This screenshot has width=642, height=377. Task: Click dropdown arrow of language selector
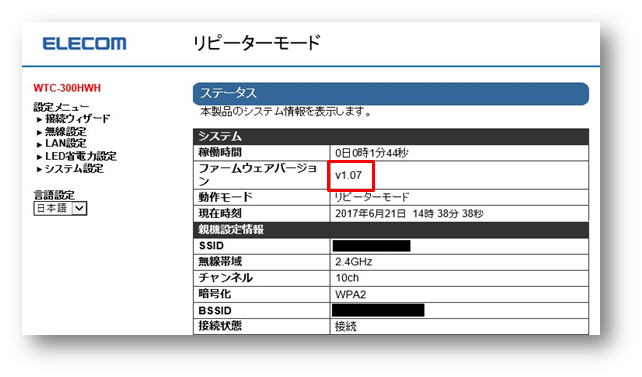79,209
